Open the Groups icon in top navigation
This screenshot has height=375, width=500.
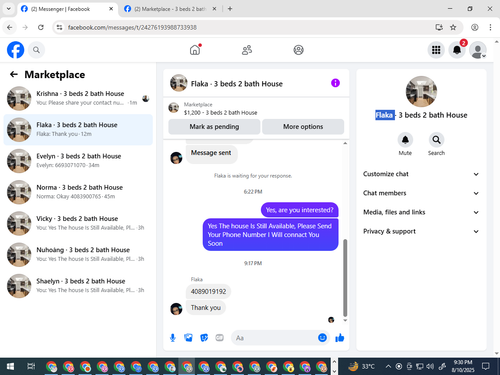tap(298, 50)
